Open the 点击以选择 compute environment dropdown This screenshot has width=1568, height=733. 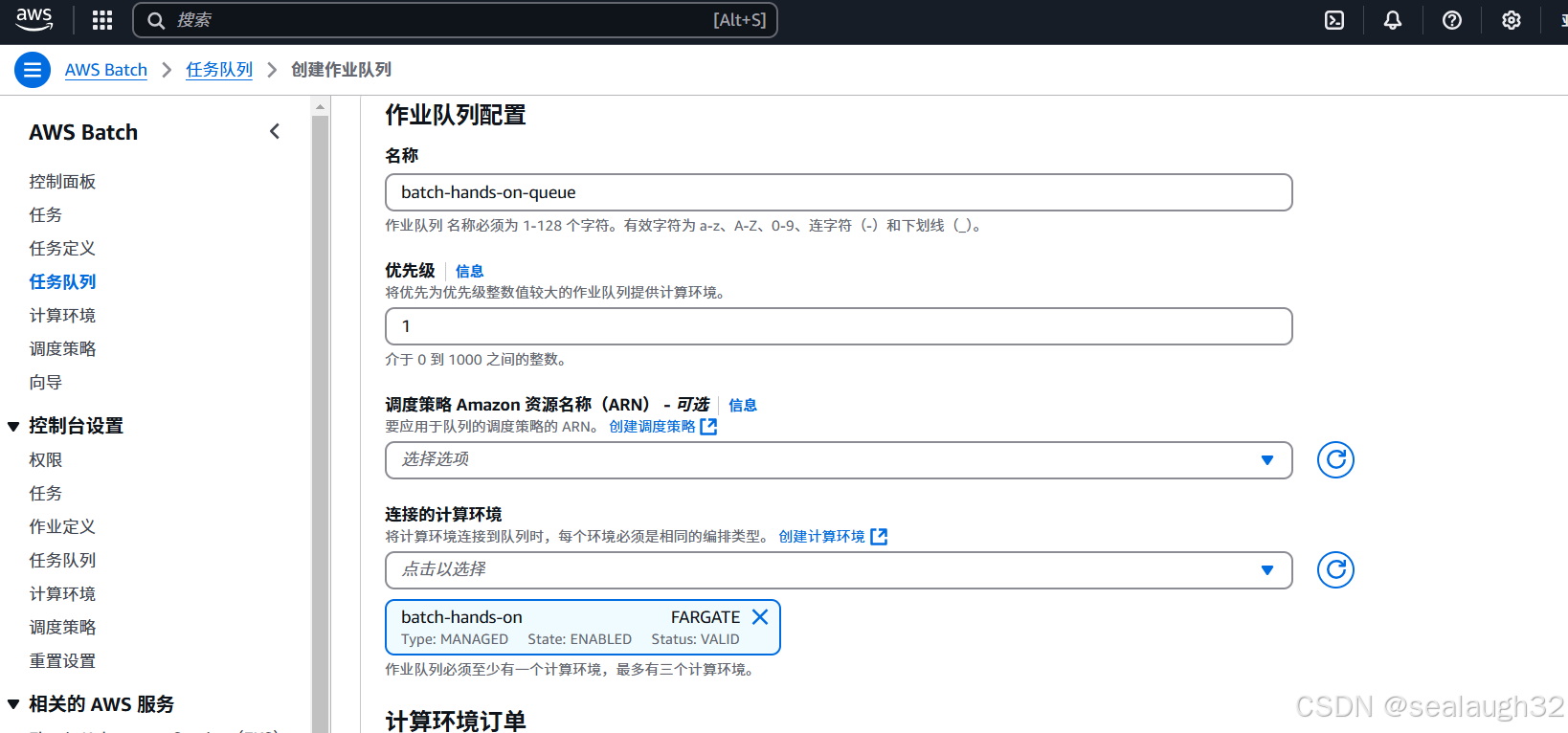pos(839,570)
